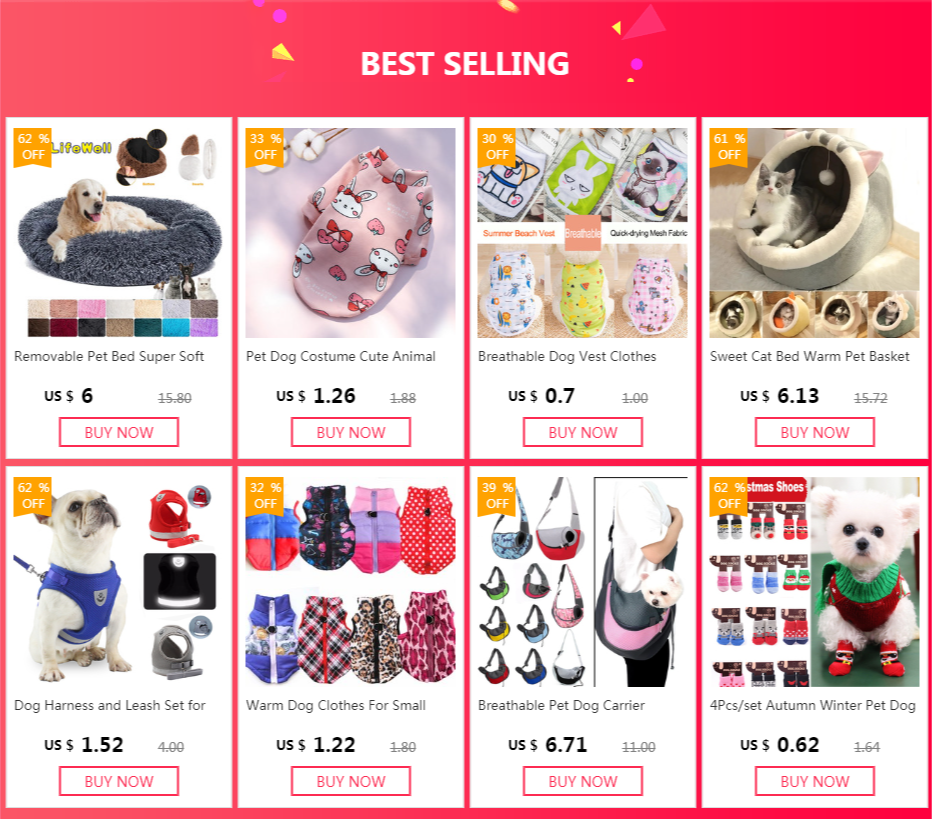Select the cat cave bed image
This screenshot has height=819, width=932.
(x=814, y=233)
